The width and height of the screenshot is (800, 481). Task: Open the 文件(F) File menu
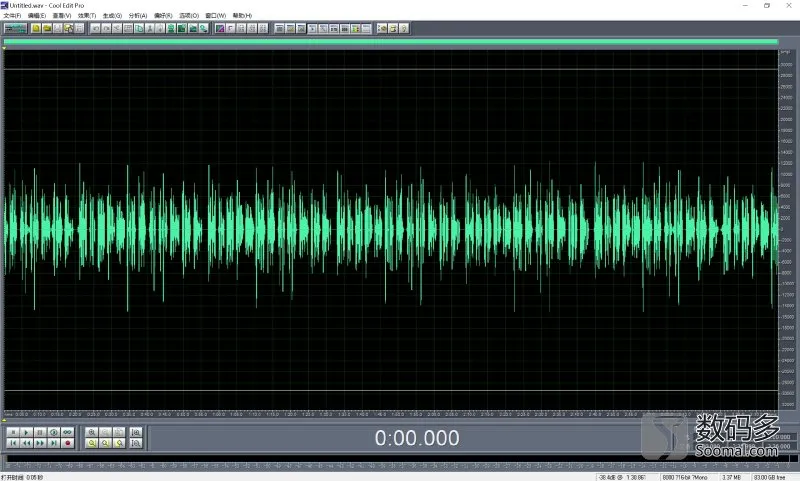coord(12,16)
